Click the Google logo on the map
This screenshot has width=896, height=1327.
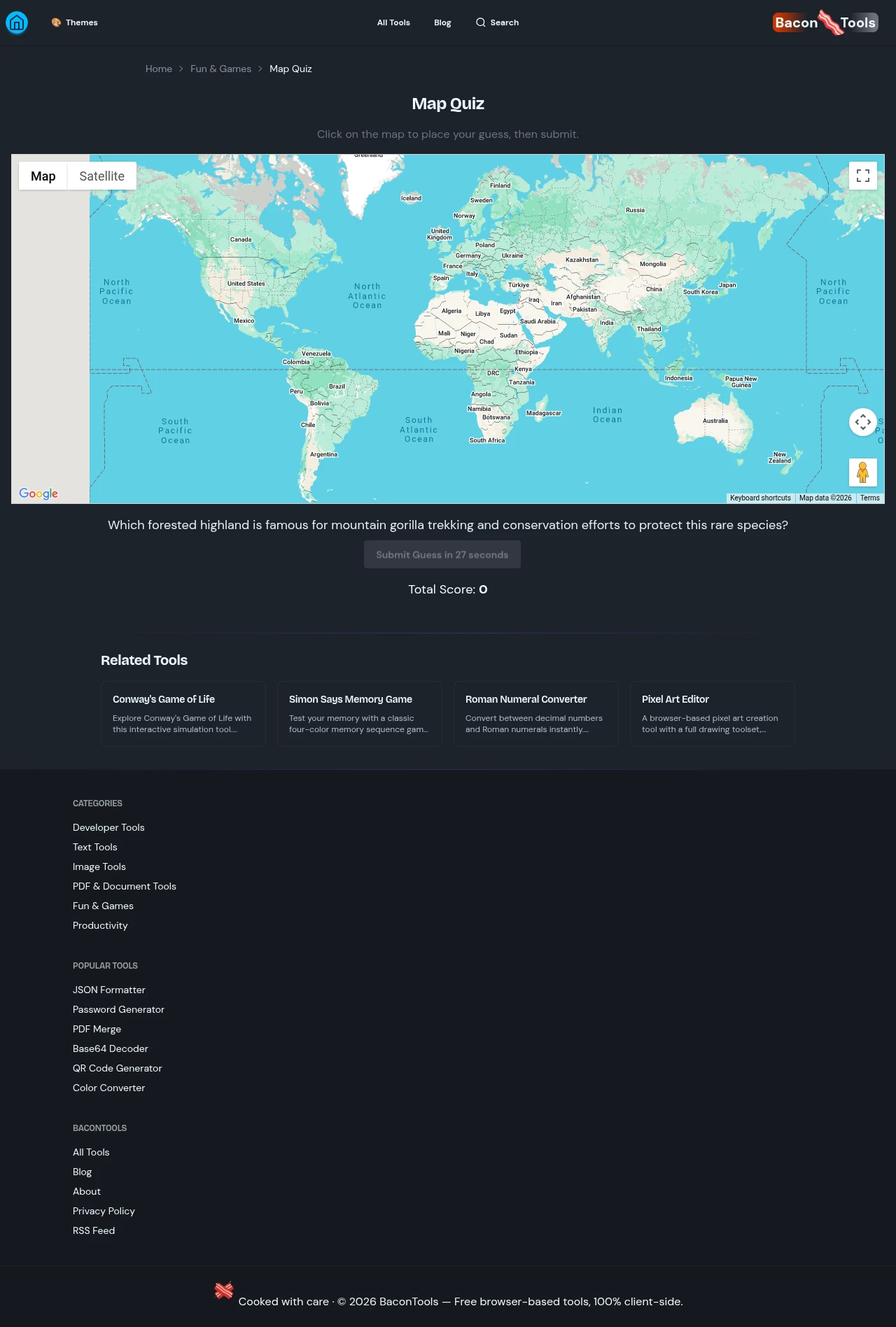[38, 493]
